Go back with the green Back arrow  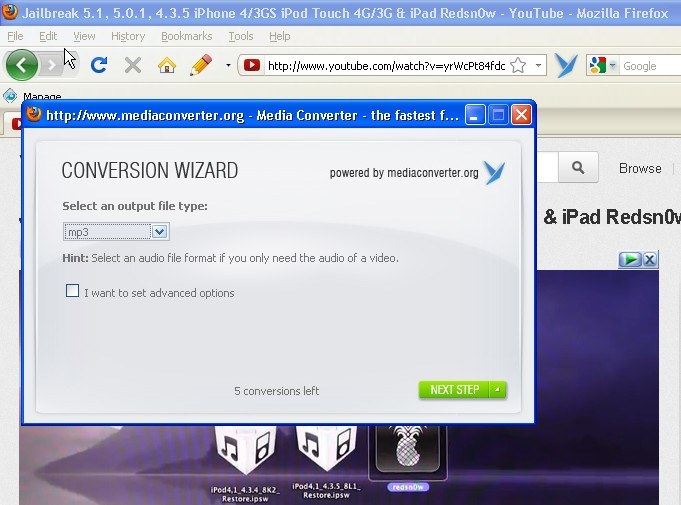coord(22,65)
